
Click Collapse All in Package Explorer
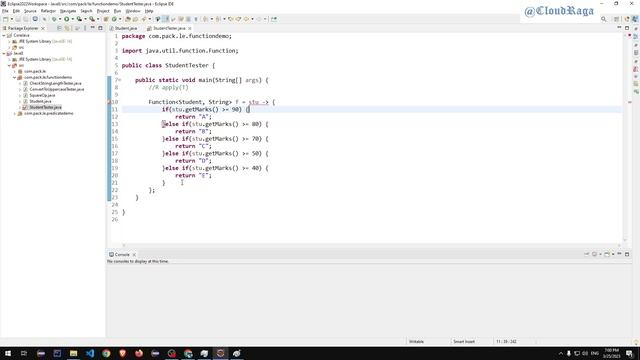tap(59, 28)
